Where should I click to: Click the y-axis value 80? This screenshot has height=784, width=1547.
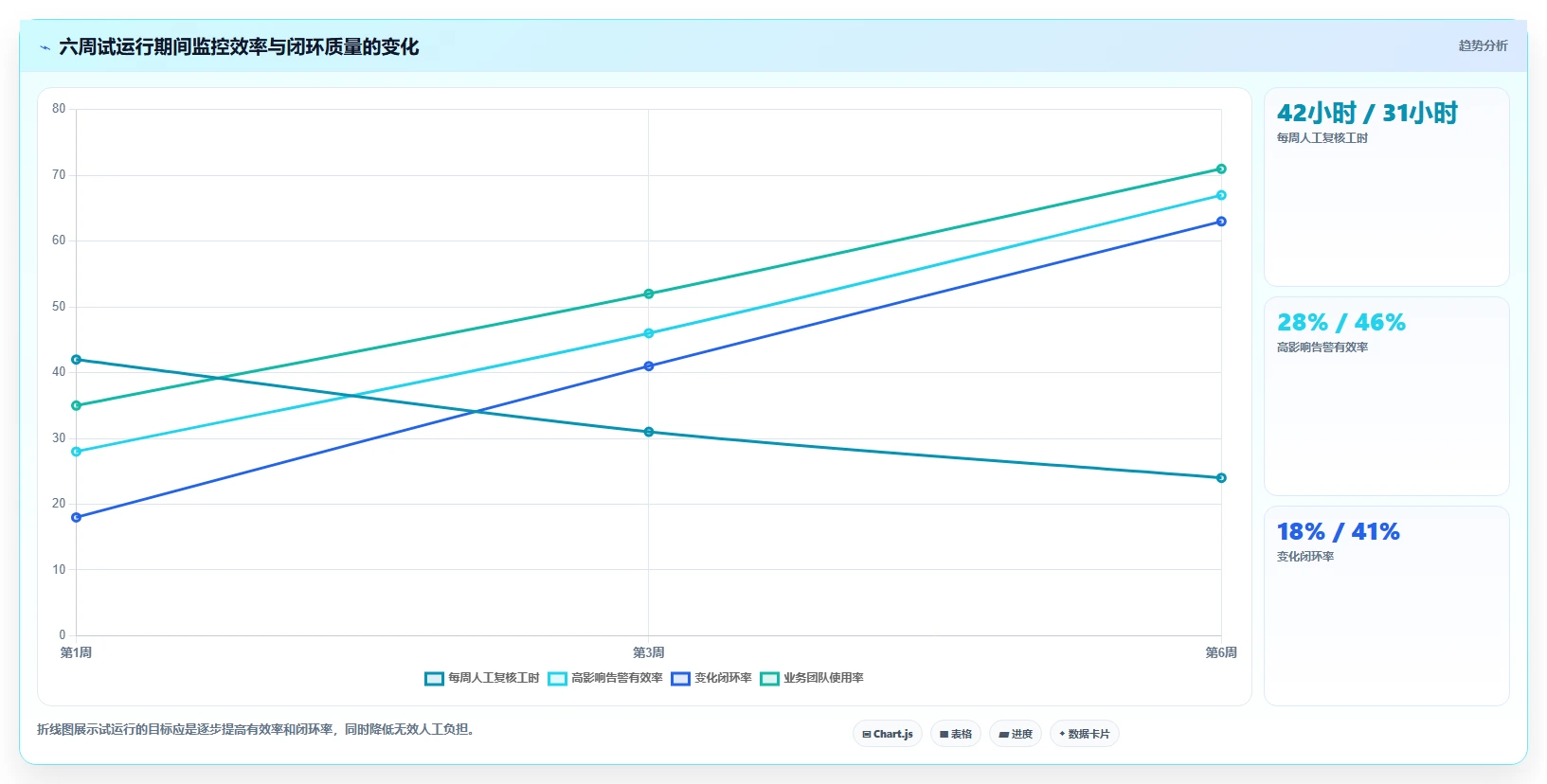[x=59, y=109]
